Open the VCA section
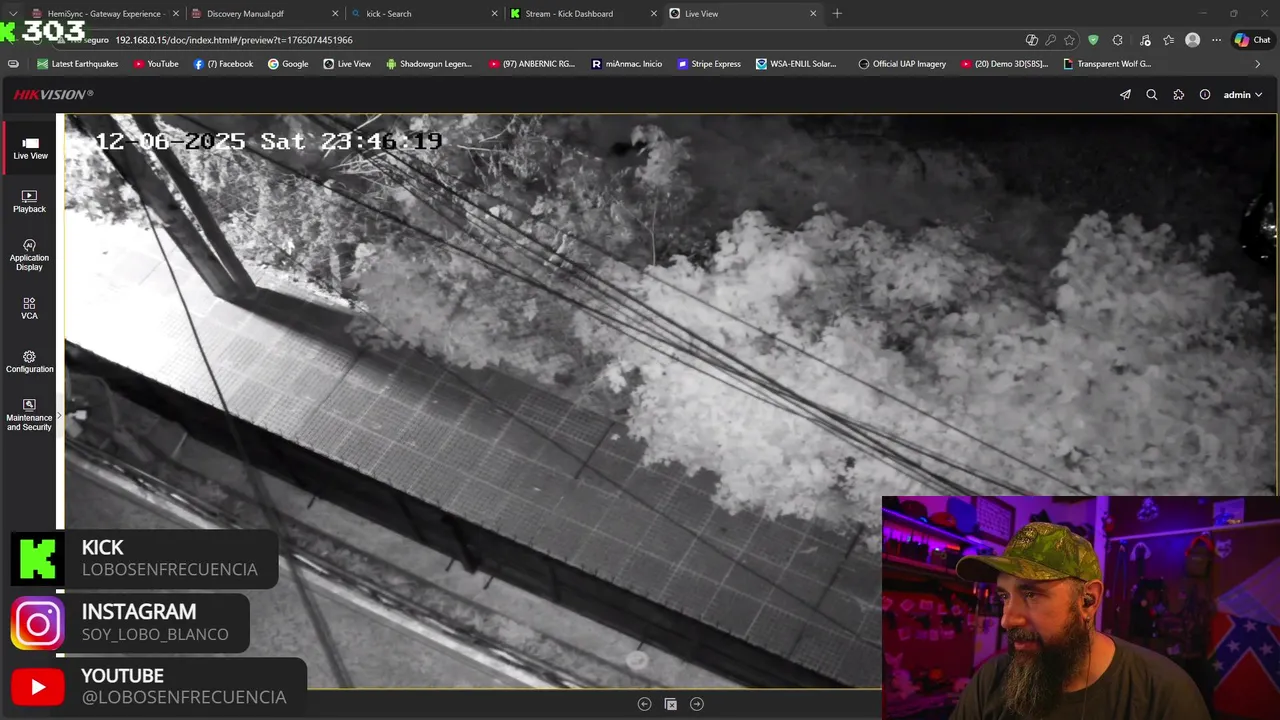The image size is (1280, 720). click(30, 308)
